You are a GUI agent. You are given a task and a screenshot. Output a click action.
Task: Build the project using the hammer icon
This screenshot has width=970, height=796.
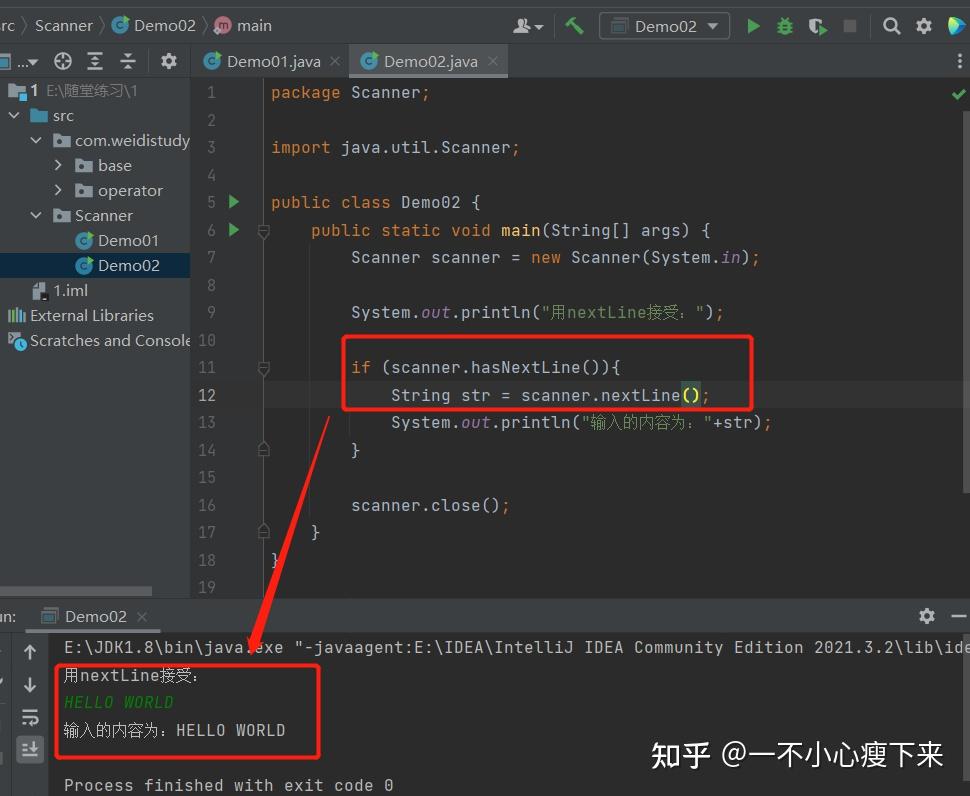[575, 26]
